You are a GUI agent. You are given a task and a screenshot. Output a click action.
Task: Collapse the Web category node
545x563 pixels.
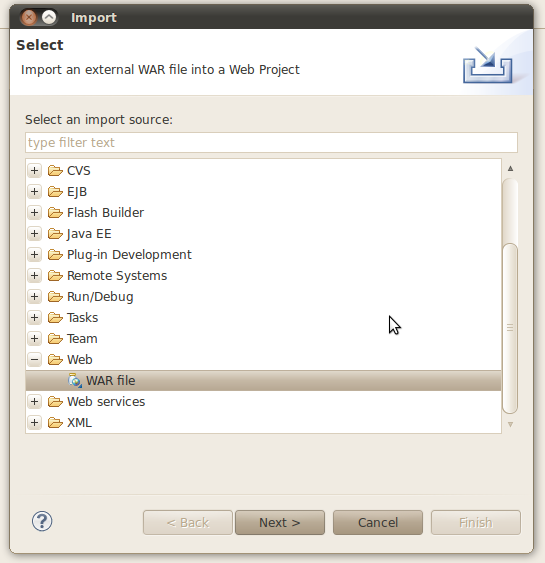pyautogui.click(x=34, y=359)
